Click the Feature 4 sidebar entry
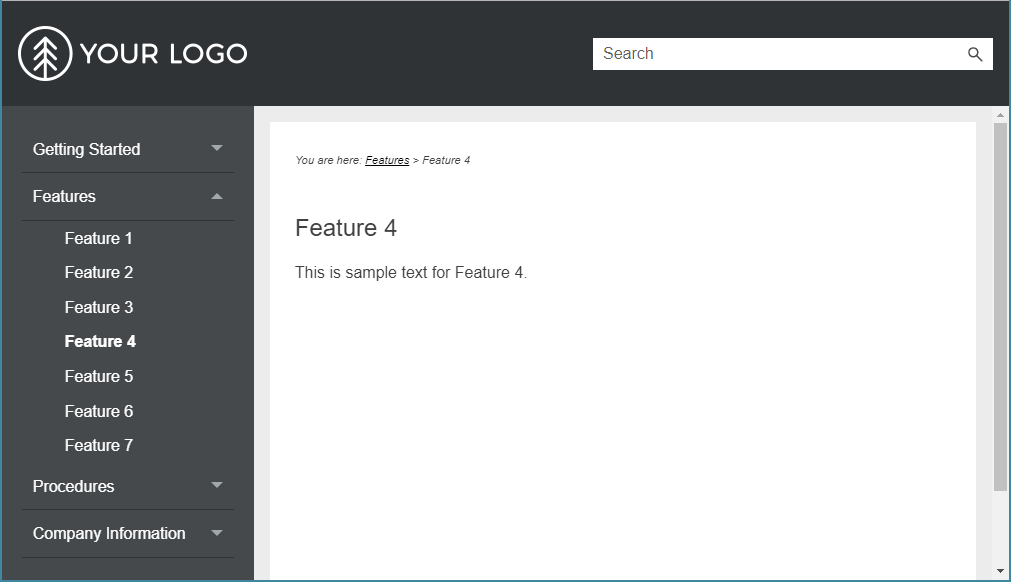 99,341
